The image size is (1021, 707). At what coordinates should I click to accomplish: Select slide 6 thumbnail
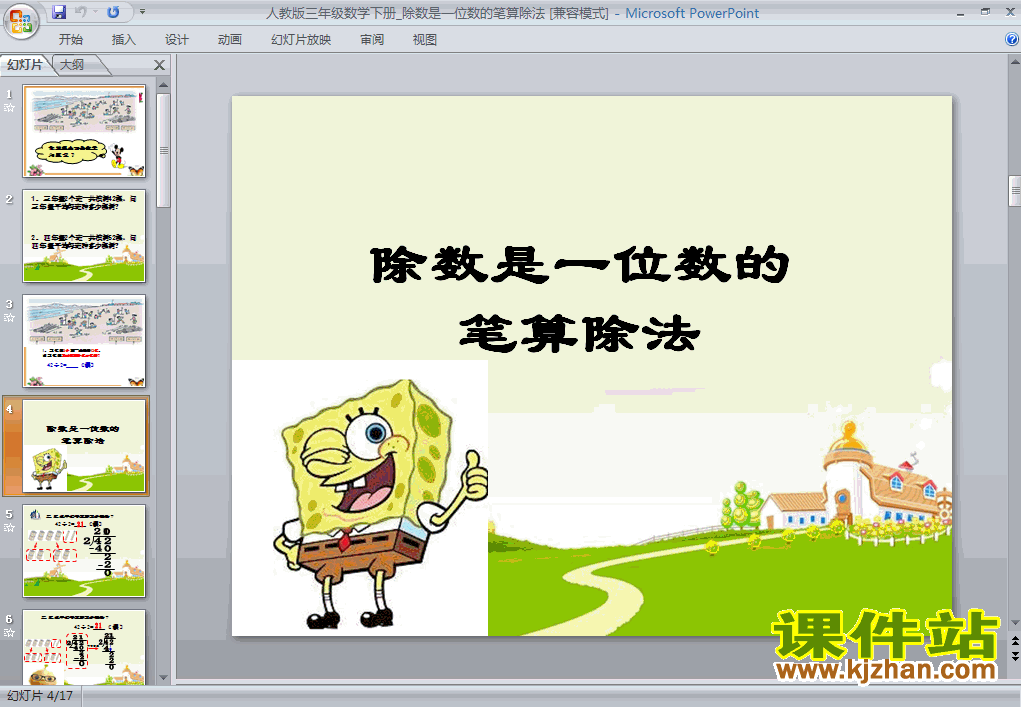click(x=84, y=646)
